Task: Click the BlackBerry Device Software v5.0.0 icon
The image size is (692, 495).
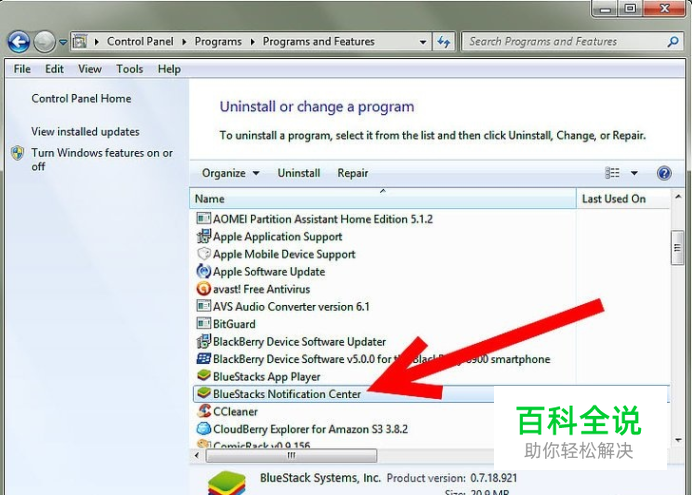Action: tap(203, 359)
